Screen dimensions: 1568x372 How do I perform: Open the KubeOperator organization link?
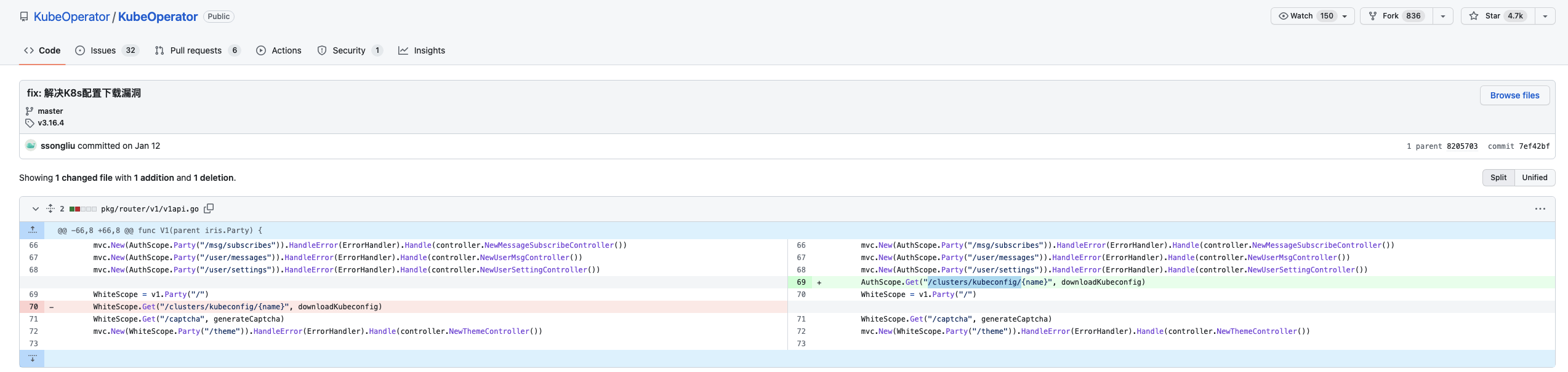(x=71, y=17)
